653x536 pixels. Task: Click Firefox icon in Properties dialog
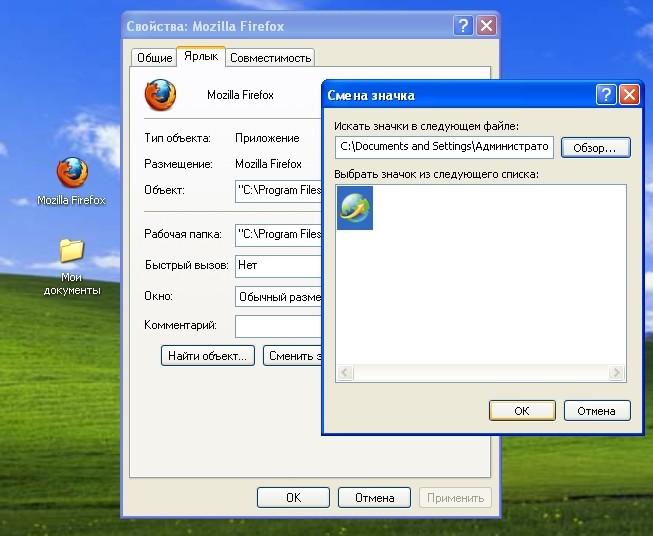[160, 95]
